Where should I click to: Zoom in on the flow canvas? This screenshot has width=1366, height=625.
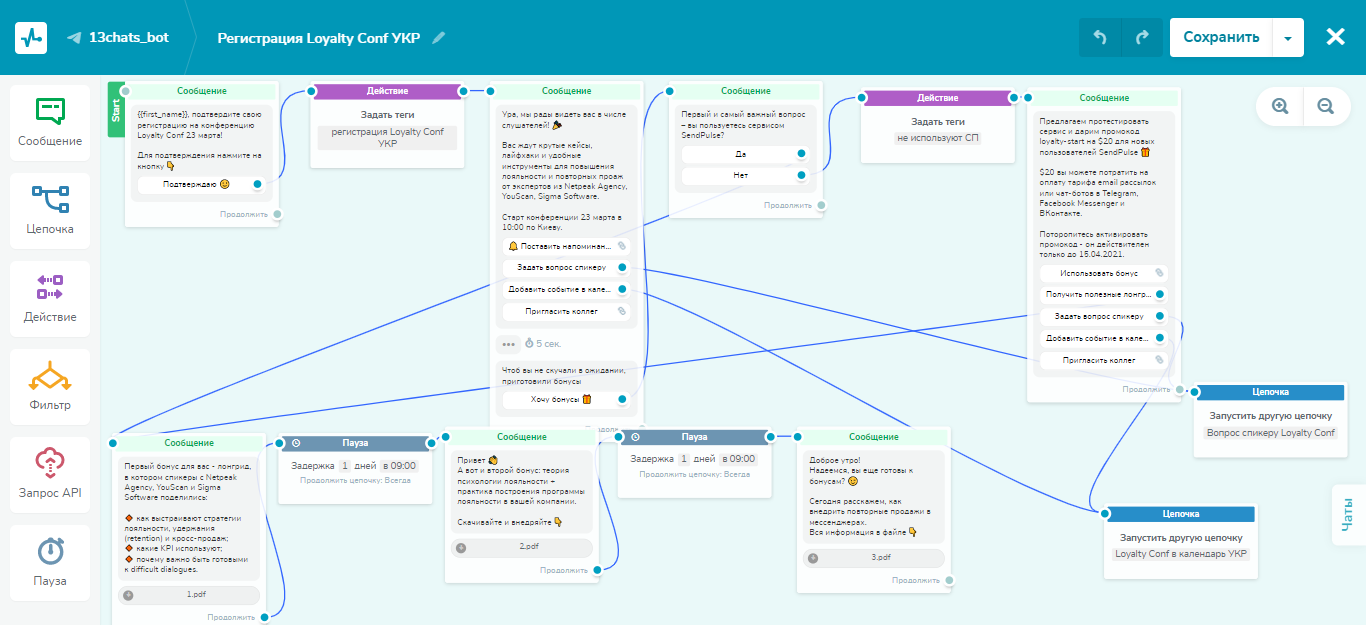[x=1280, y=106]
